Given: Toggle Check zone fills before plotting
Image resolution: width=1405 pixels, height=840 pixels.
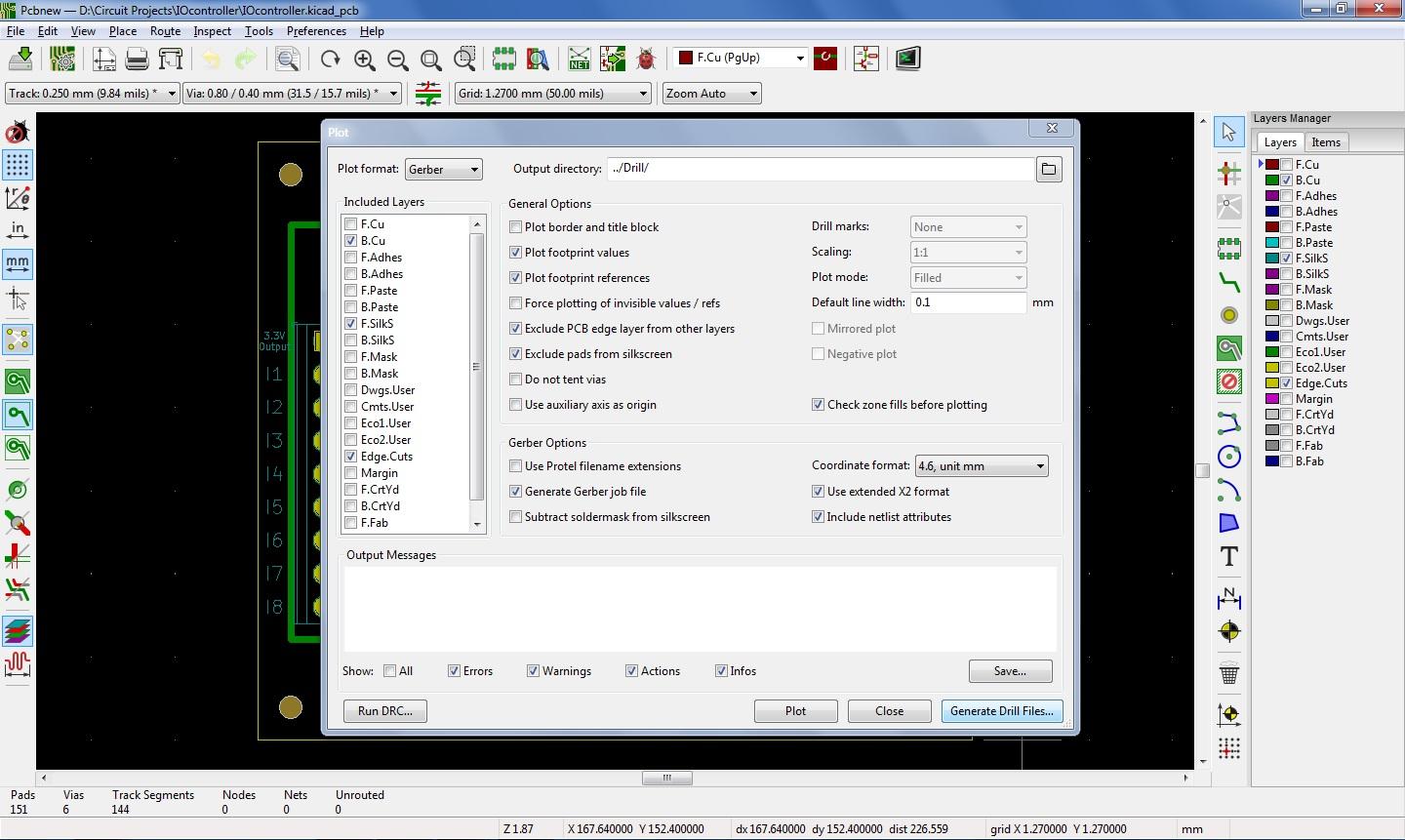Looking at the screenshot, I should [819, 405].
